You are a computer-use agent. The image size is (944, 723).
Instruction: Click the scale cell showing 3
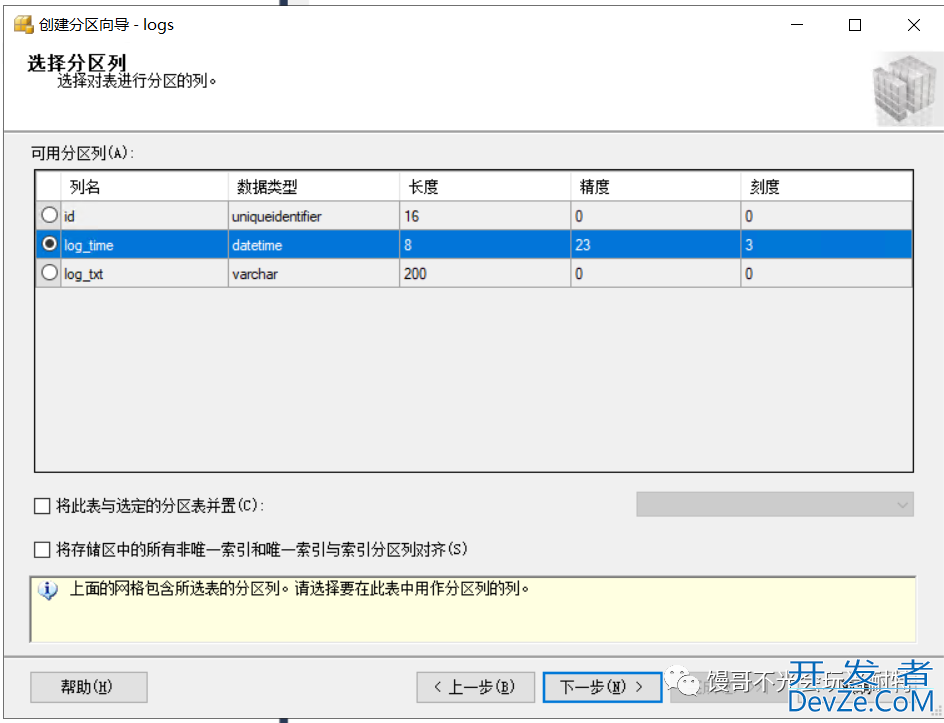coord(827,245)
